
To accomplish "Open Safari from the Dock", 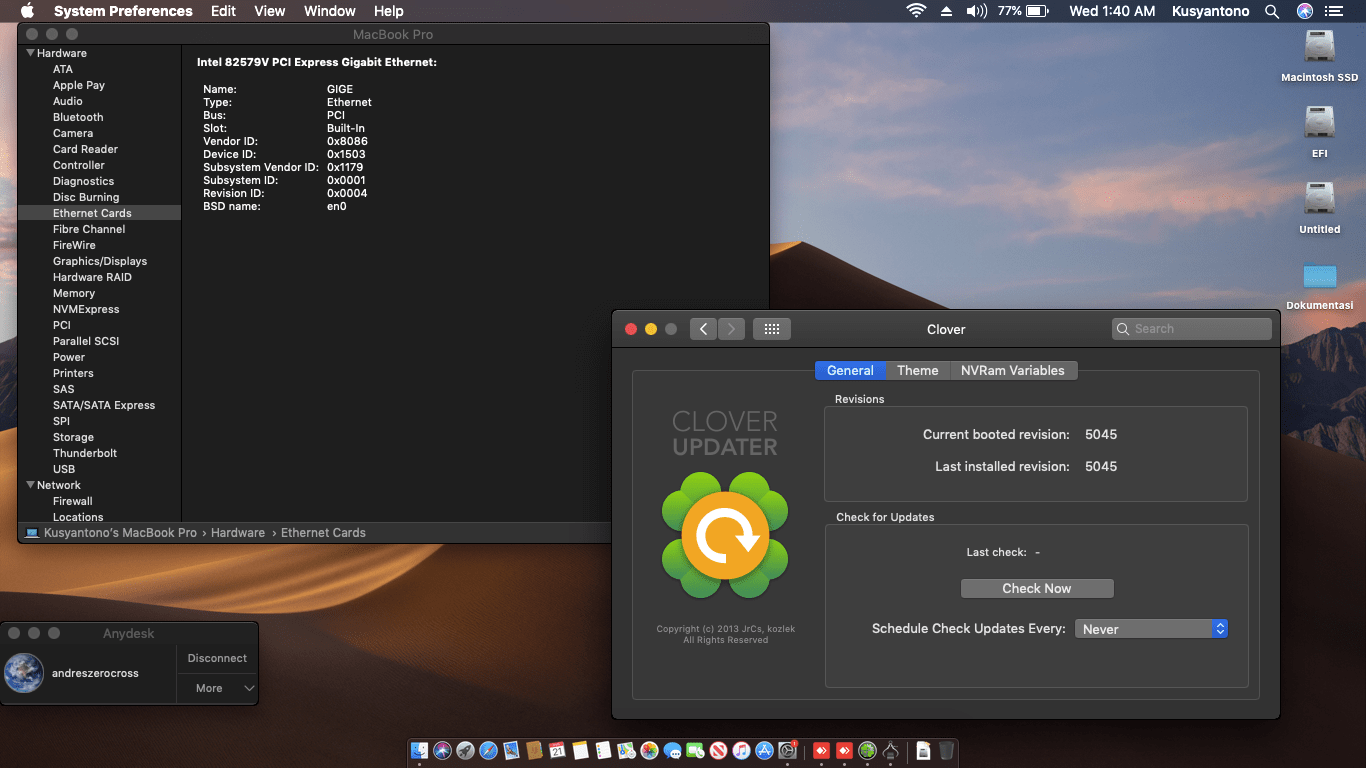I will 489,750.
